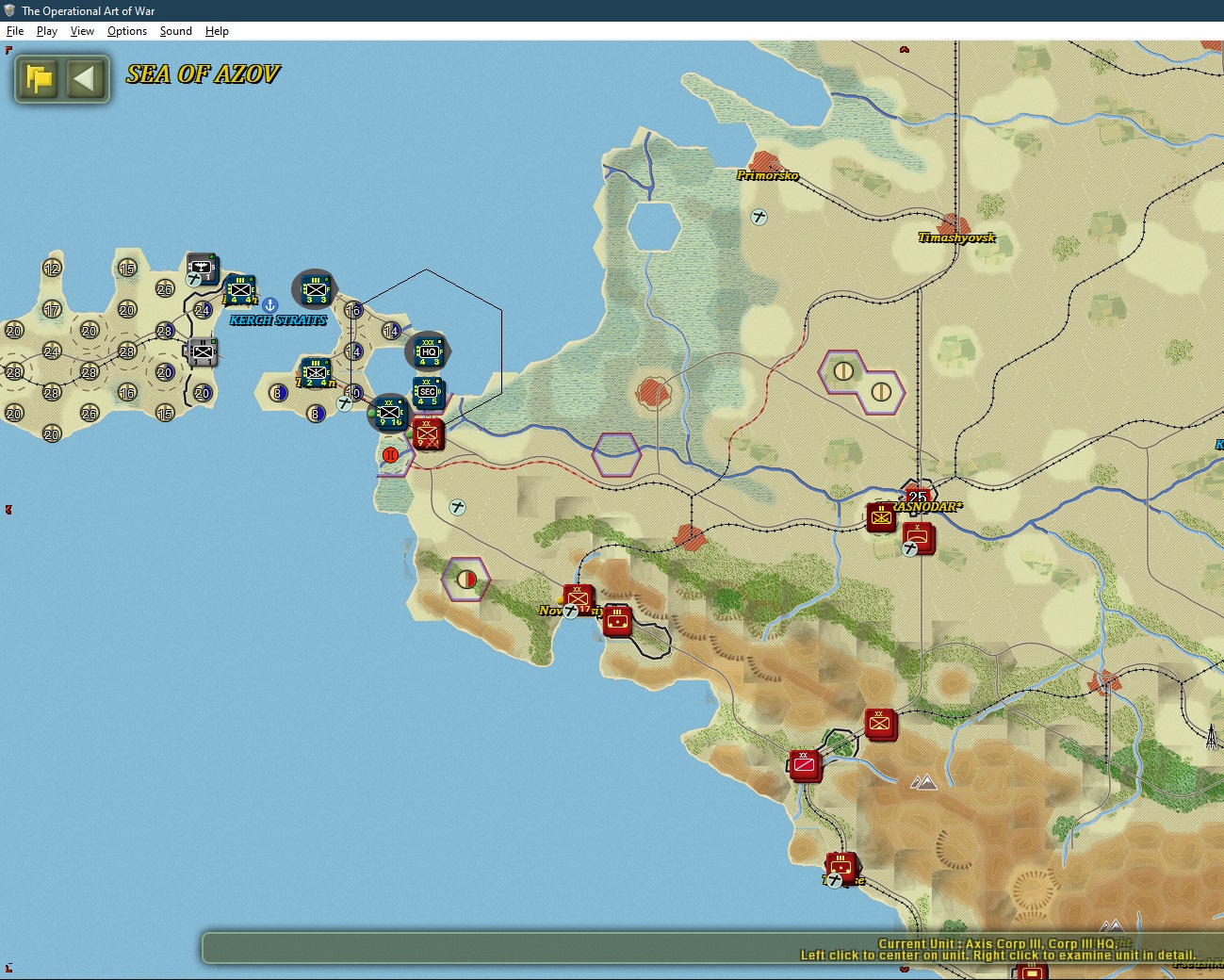
Task: Click the red half-circle hex marker on the peninsula
Action: coord(466,579)
